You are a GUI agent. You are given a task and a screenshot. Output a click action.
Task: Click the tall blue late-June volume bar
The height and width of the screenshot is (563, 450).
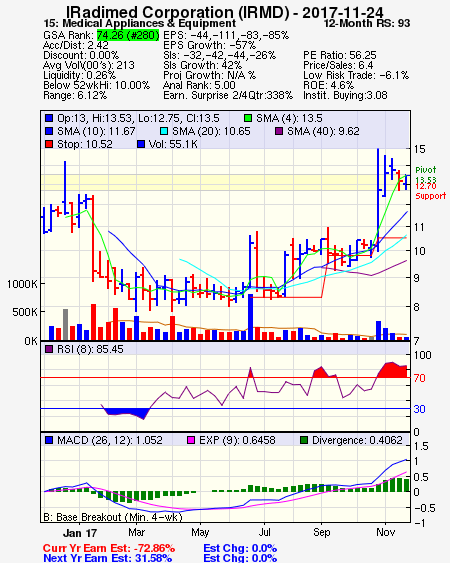coord(250,317)
